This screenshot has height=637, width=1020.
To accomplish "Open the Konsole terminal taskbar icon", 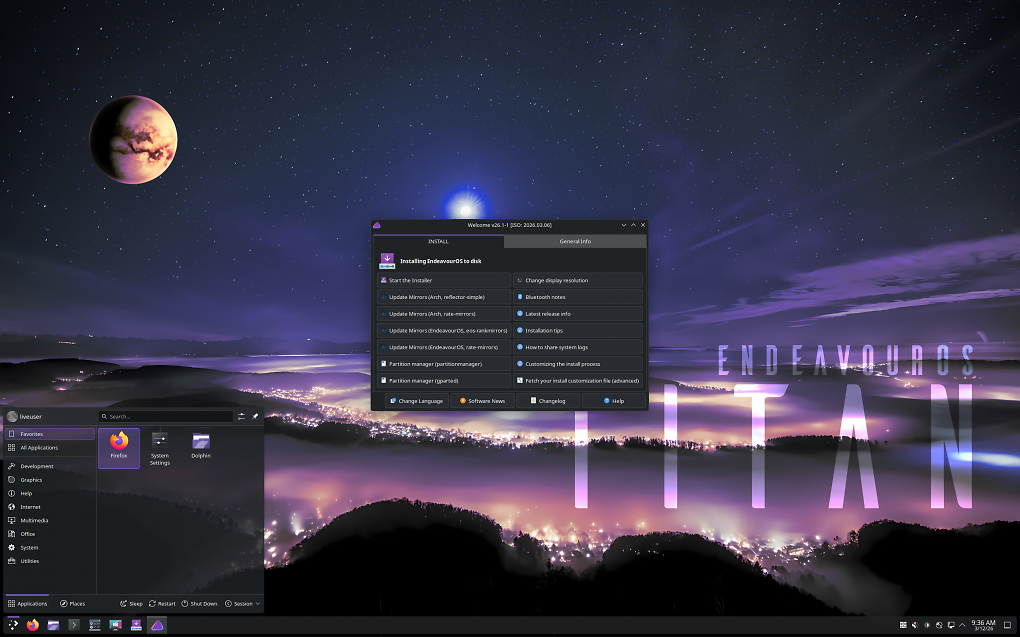I will (74, 625).
